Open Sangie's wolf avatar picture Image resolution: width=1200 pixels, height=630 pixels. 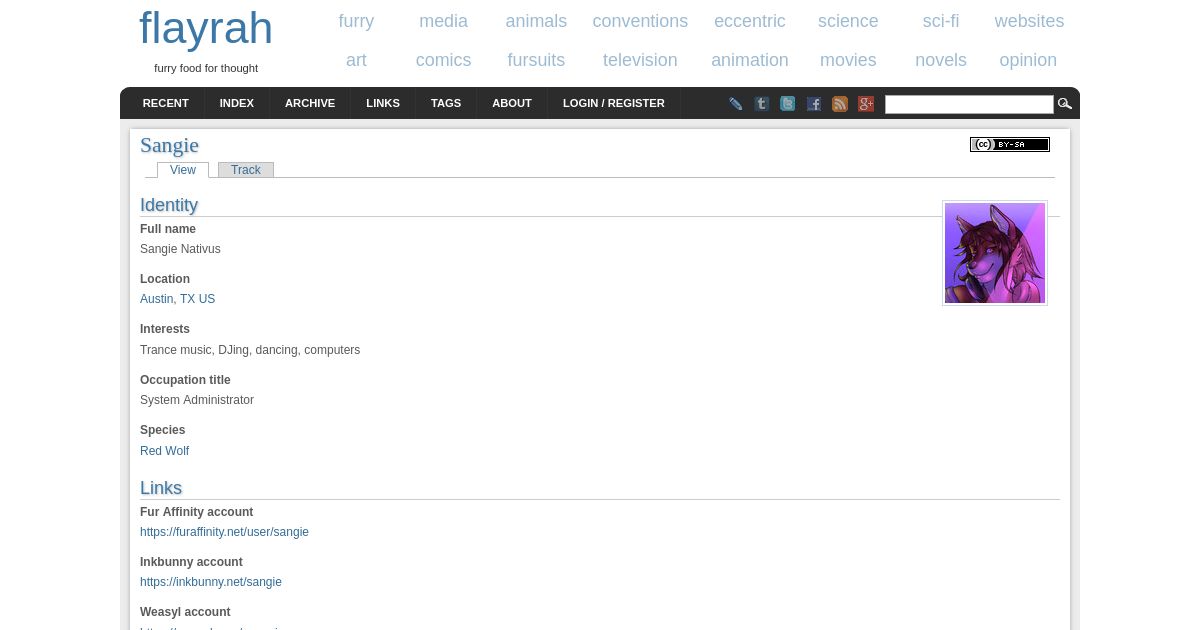995,253
